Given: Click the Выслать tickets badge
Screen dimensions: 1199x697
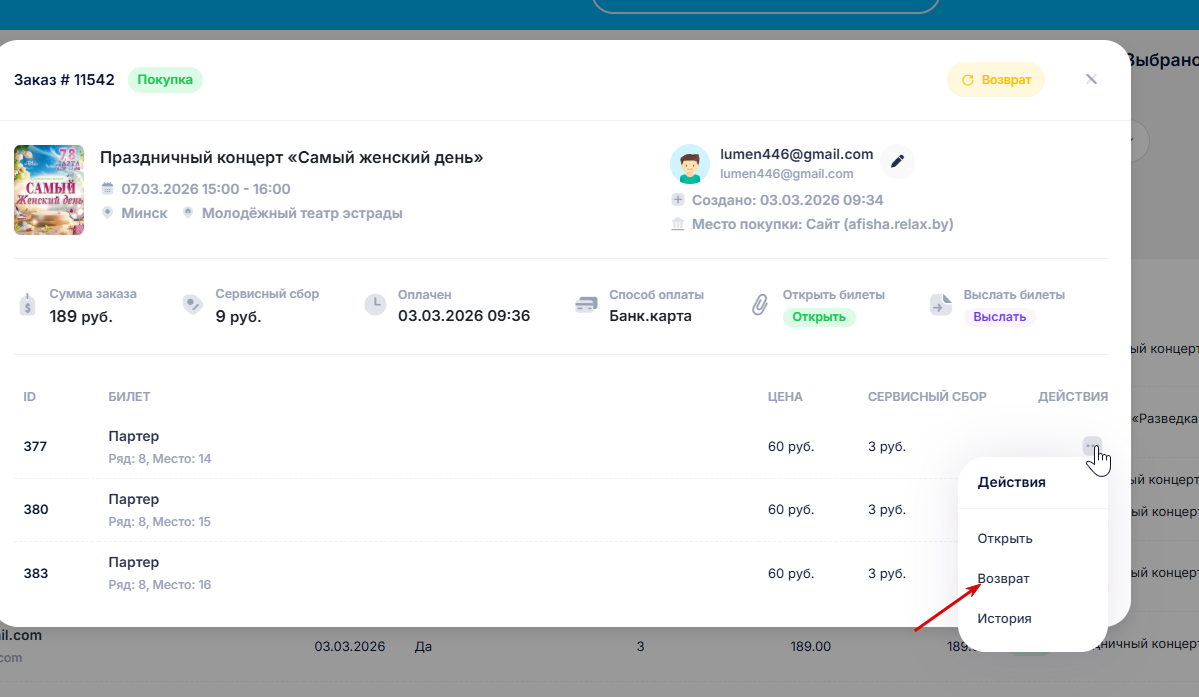Looking at the screenshot, I should click(x=999, y=317).
